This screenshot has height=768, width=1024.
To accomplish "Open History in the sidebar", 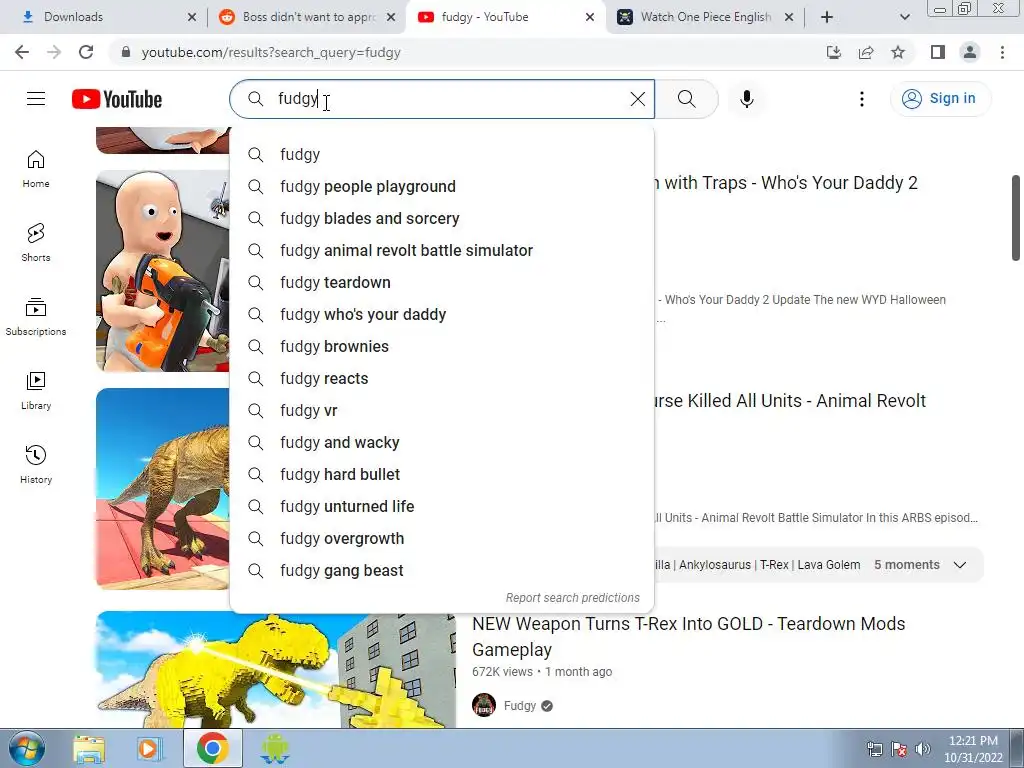I will 36,464.
